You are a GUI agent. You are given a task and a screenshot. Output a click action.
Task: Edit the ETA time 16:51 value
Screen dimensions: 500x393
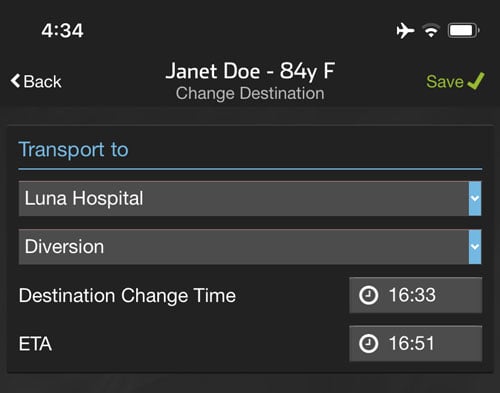(x=416, y=344)
